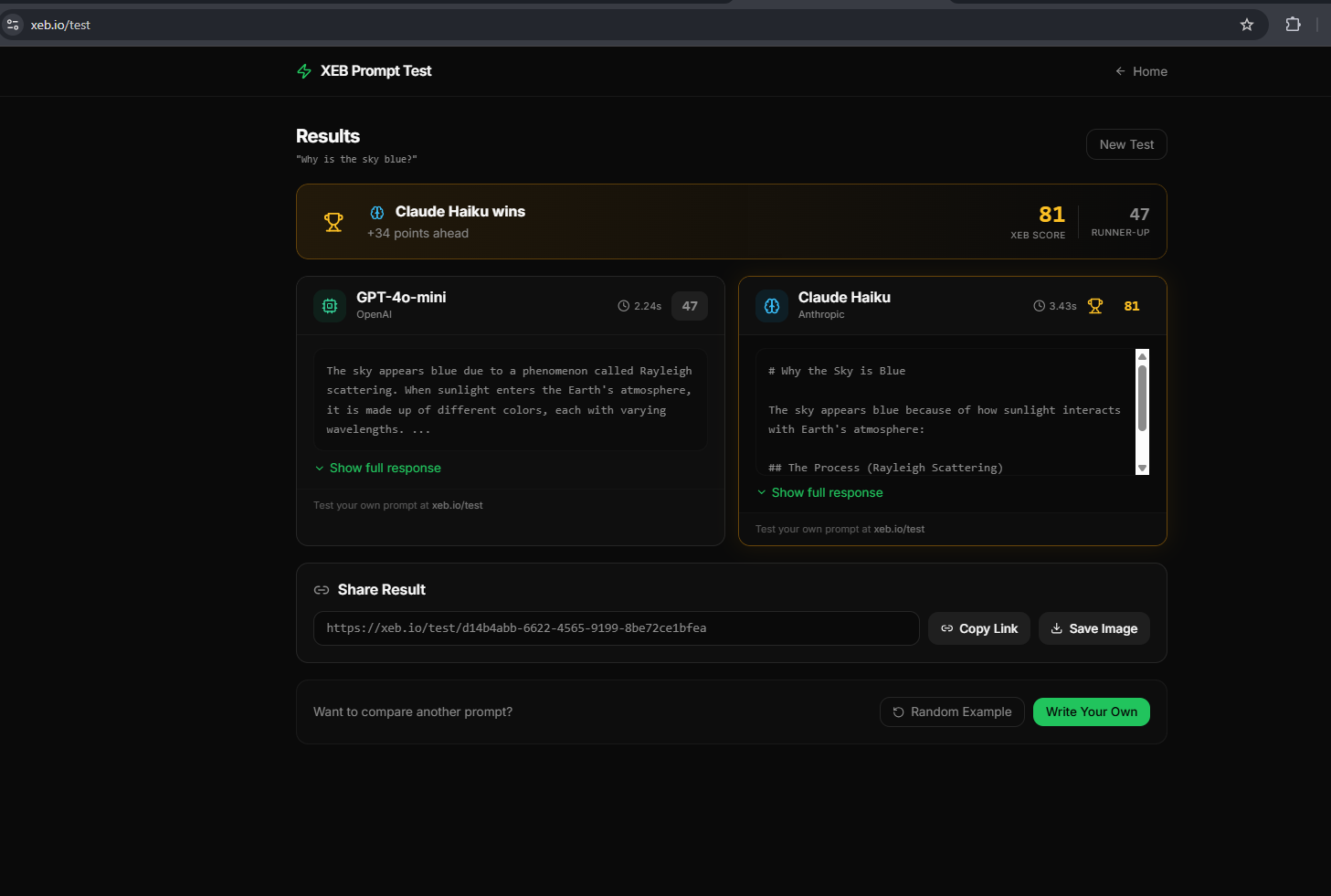The image size is (1331, 896).
Task: Click the trophy icon in the winner banner
Action: [x=333, y=221]
